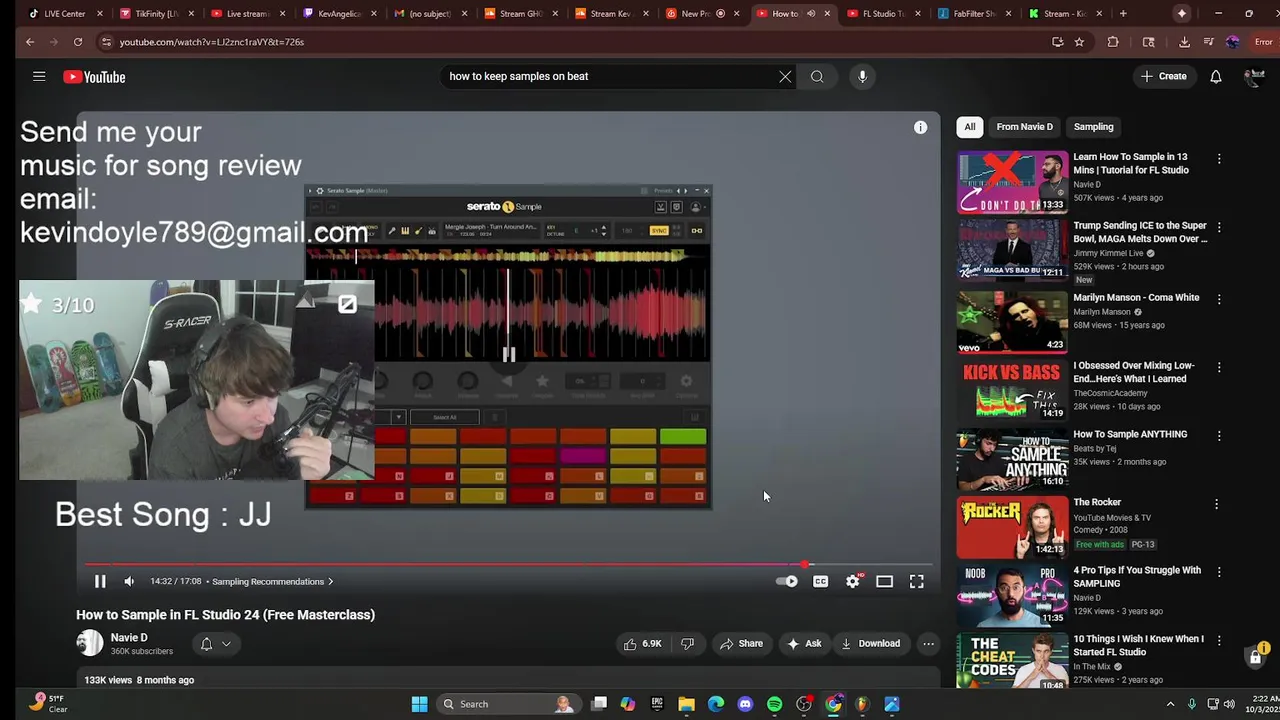
Task: Select the Sampling filter chip
Action: pos(1093,127)
